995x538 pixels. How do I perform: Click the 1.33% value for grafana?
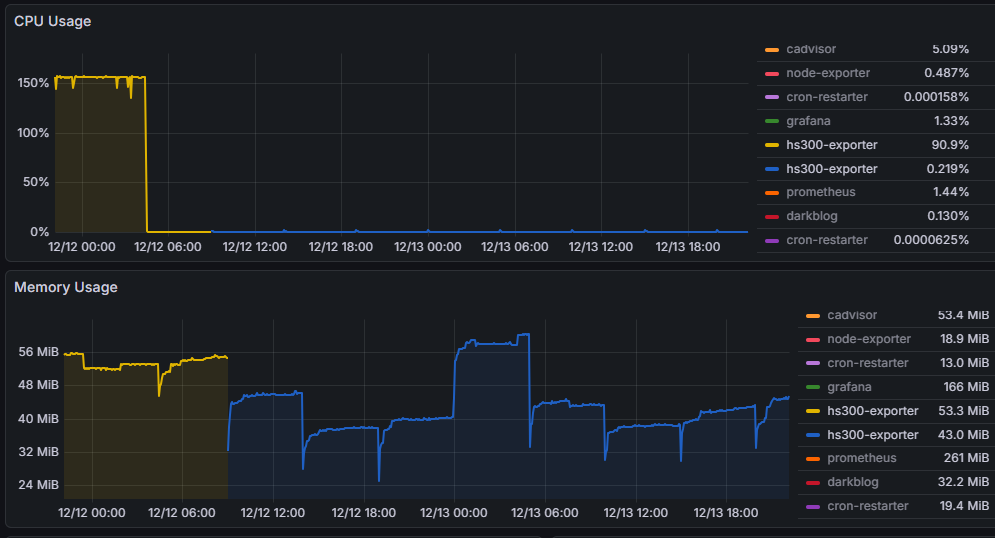(950, 121)
